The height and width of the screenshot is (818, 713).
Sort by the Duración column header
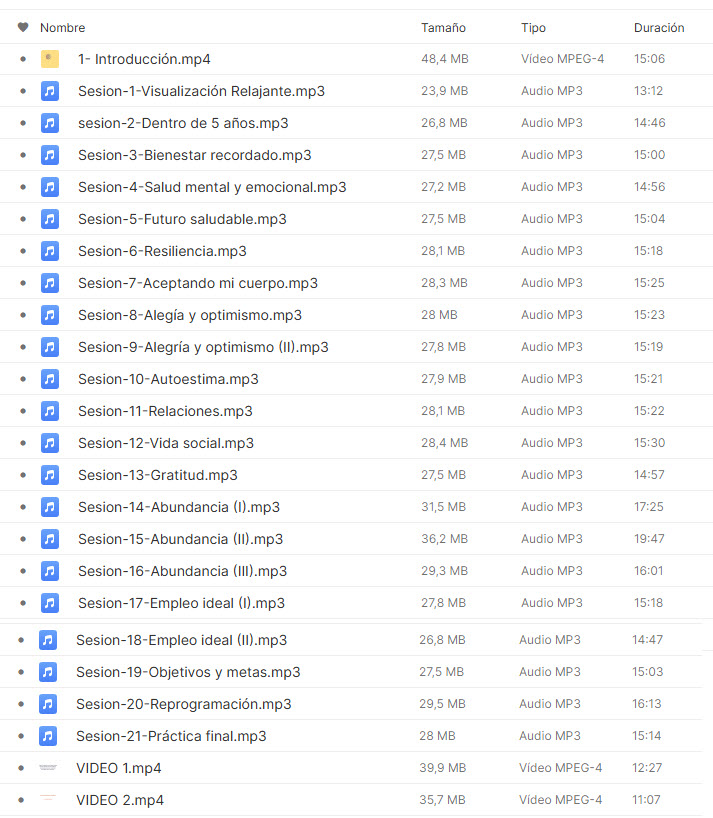[x=659, y=28]
